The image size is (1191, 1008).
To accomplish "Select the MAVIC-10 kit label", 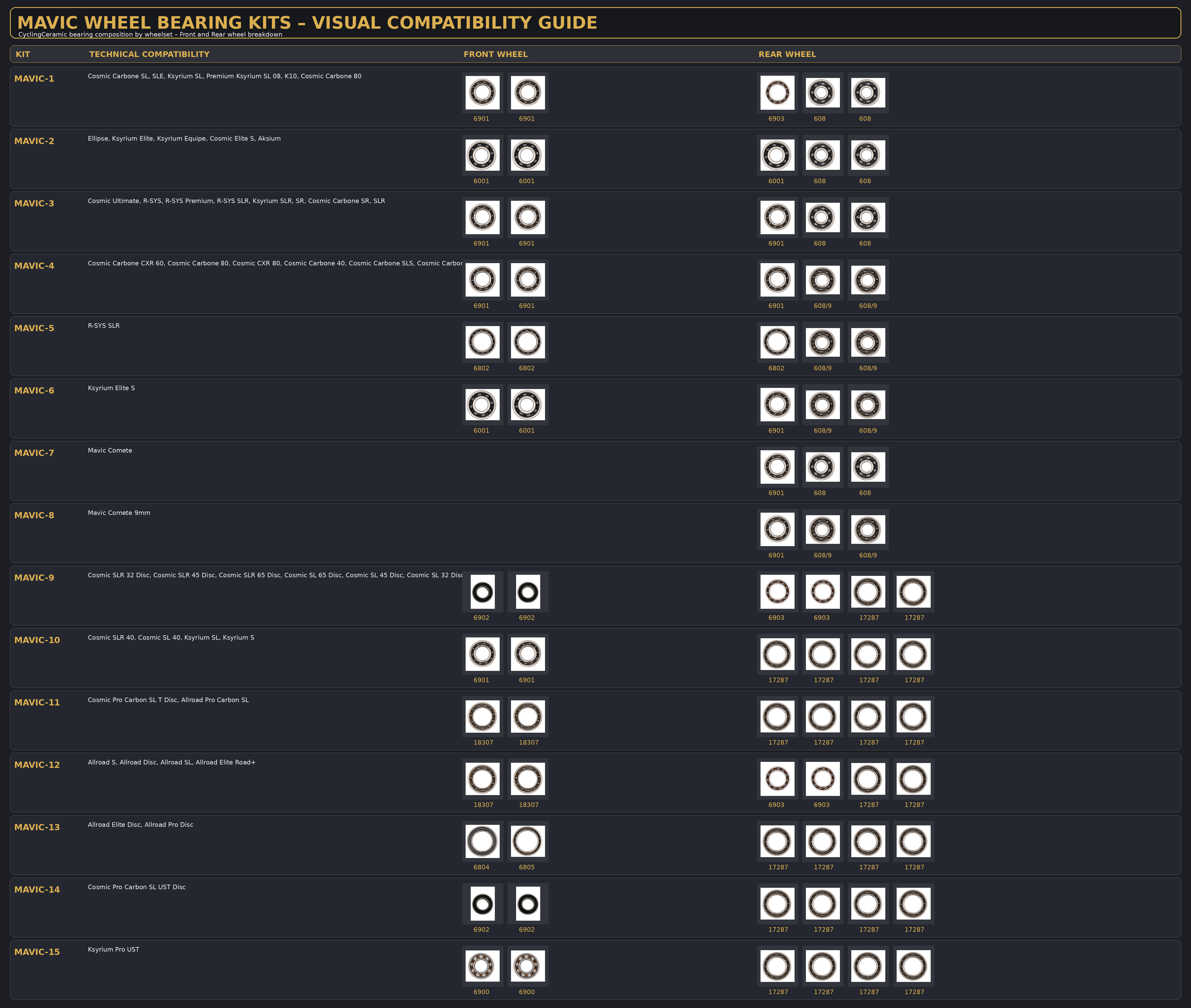I will click(x=37, y=640).
